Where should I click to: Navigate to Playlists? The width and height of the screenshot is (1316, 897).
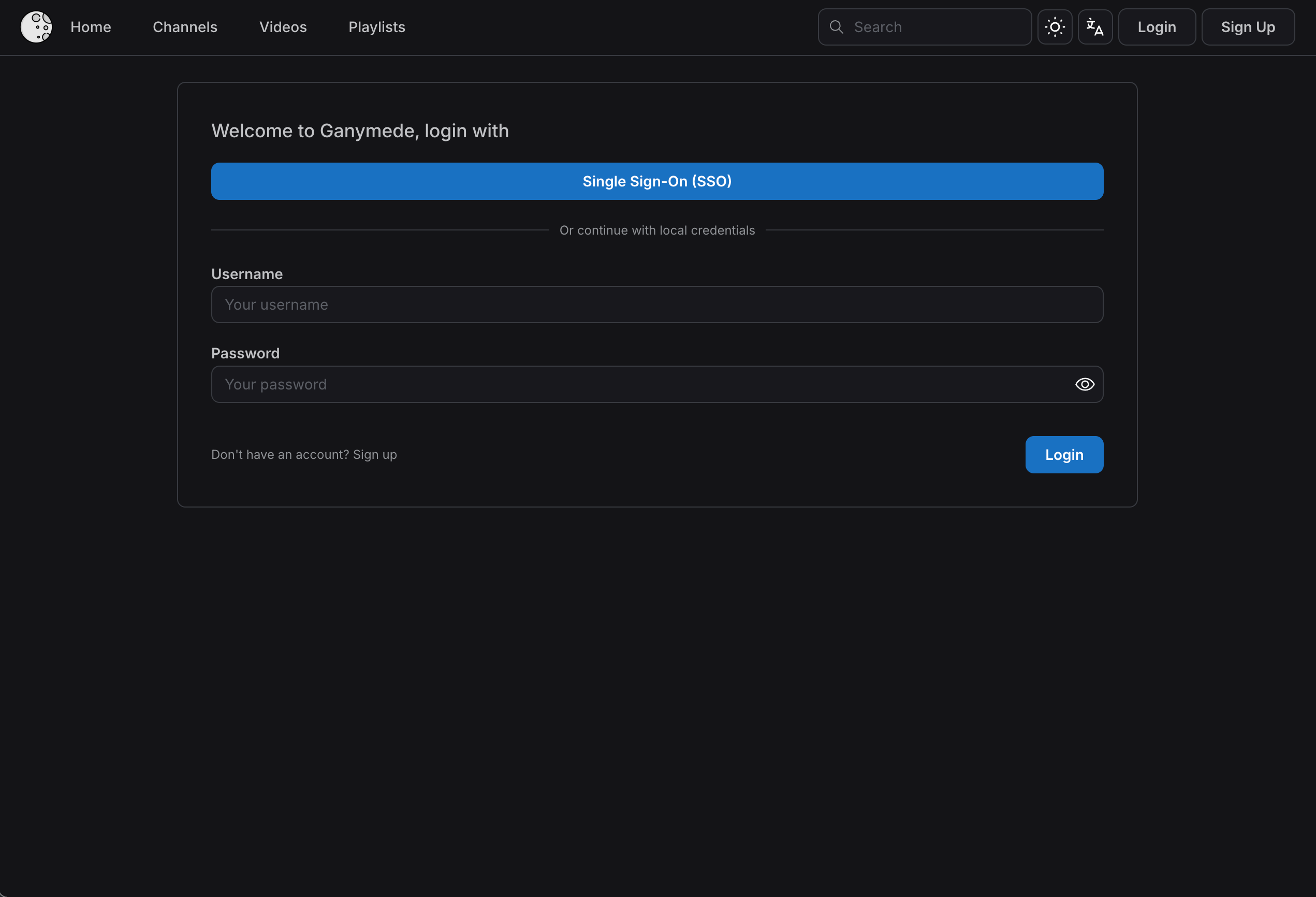coord(377,26)
